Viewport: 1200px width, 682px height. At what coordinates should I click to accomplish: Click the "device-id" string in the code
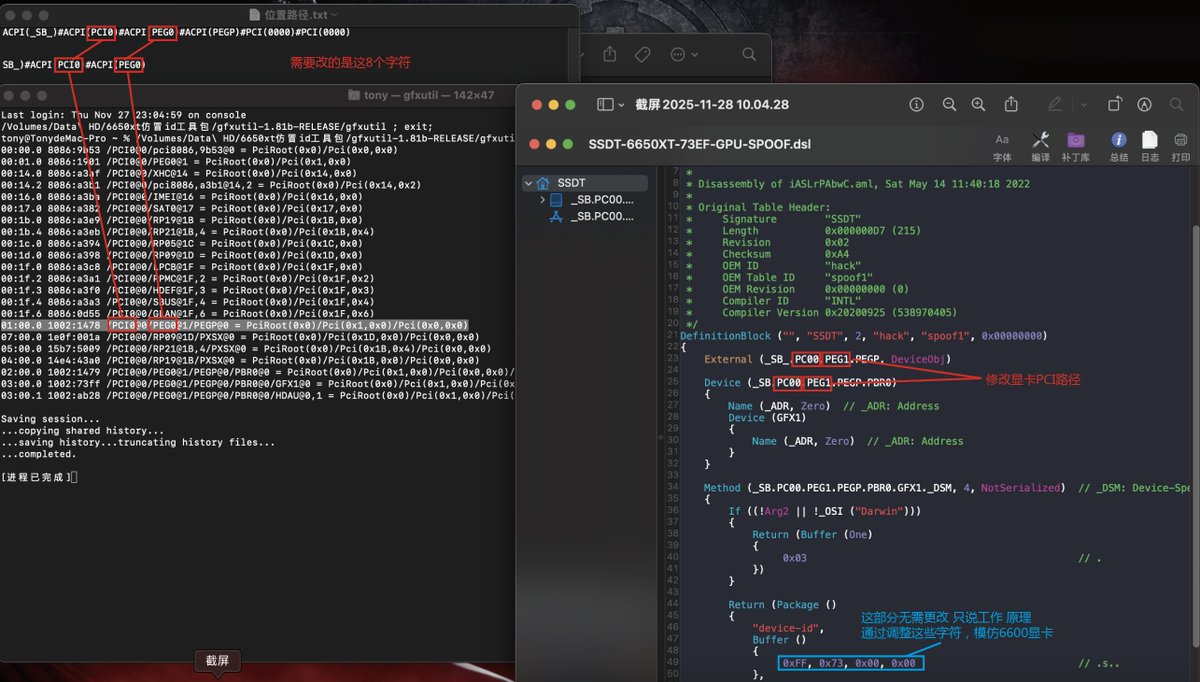click(786, 627)
